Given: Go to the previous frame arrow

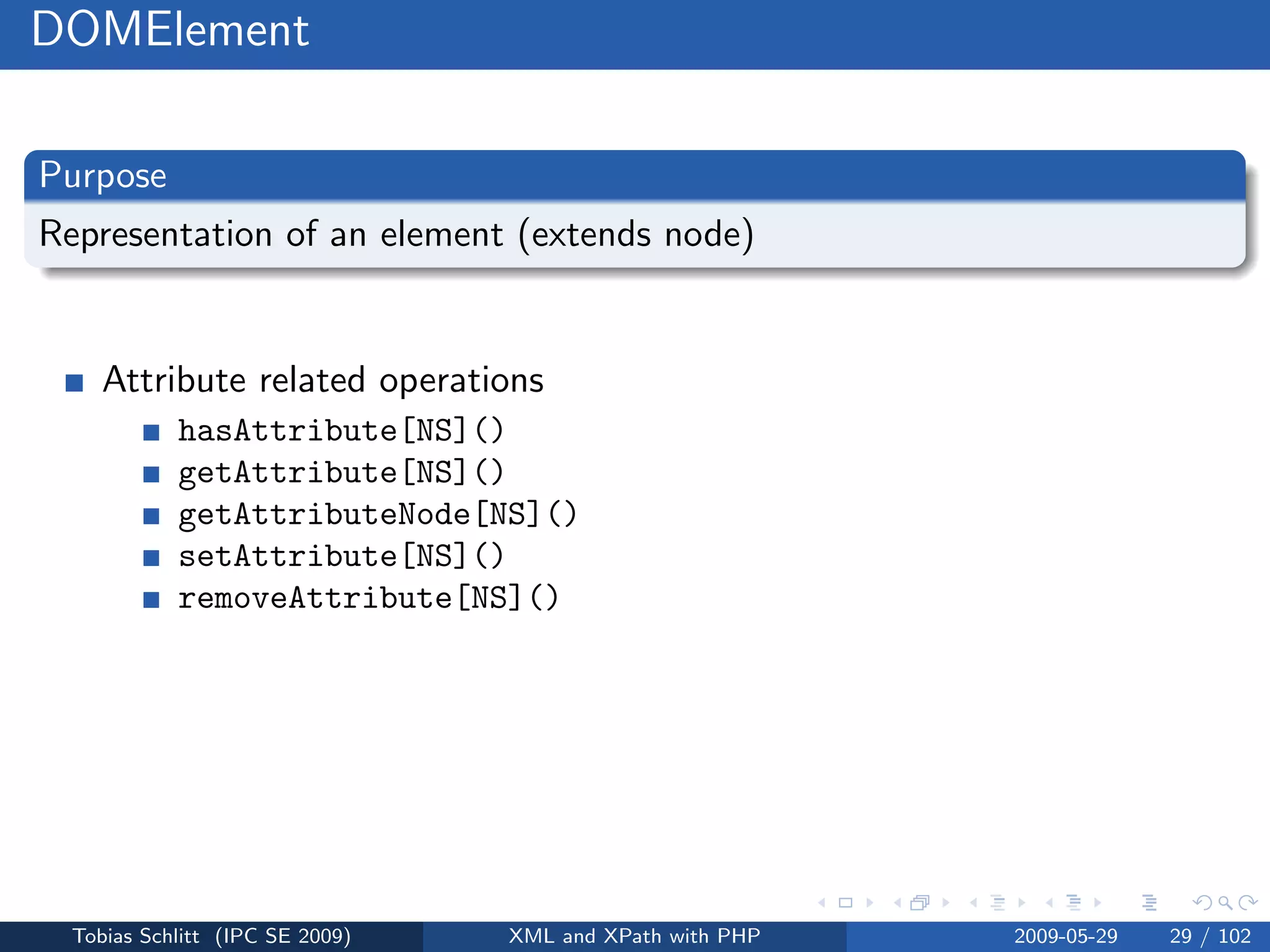Looking at the screenshot, I should pyautogui.click(x=897, y=903).
